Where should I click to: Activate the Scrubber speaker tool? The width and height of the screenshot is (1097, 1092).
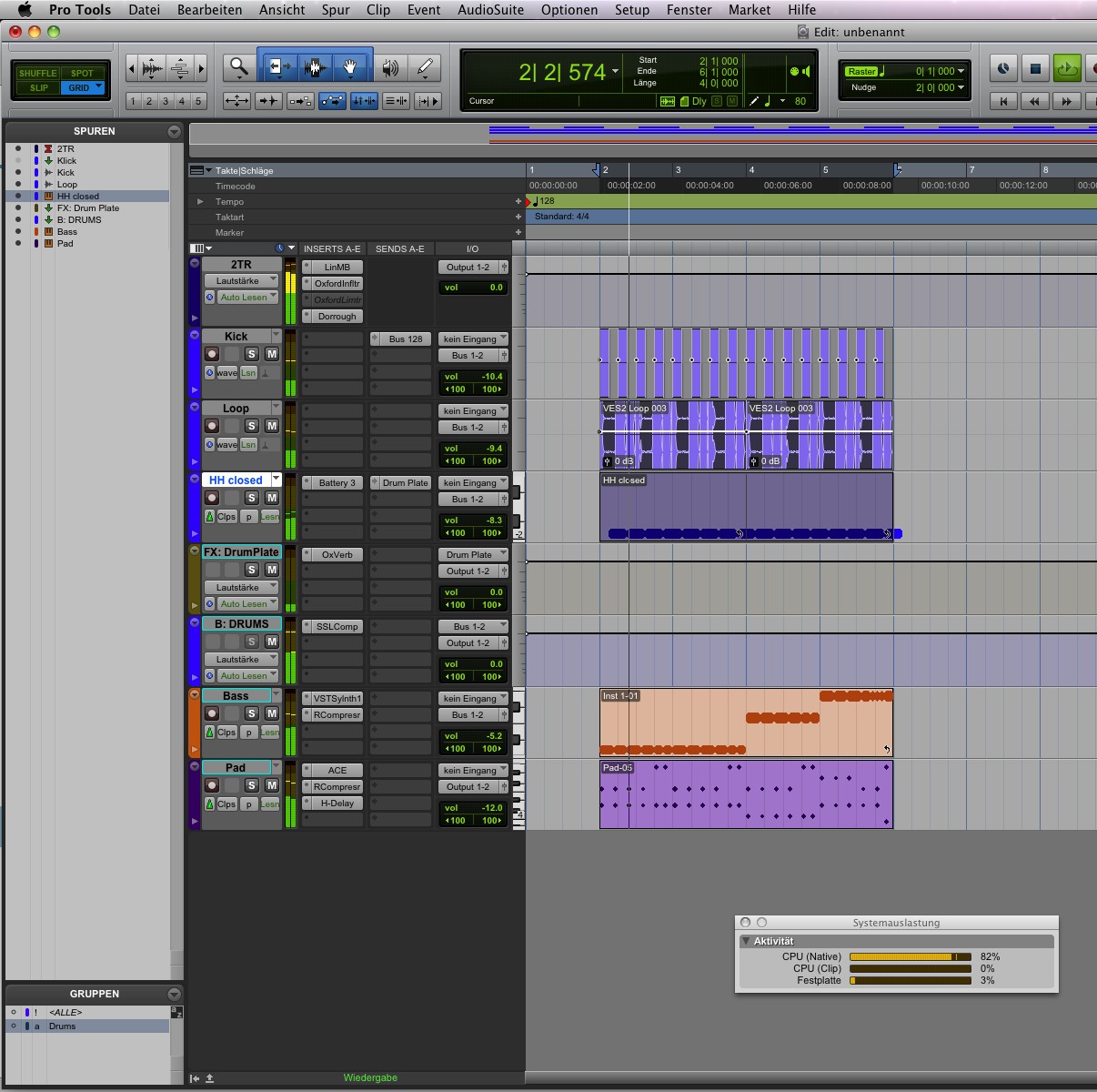(x=390, y=67)
